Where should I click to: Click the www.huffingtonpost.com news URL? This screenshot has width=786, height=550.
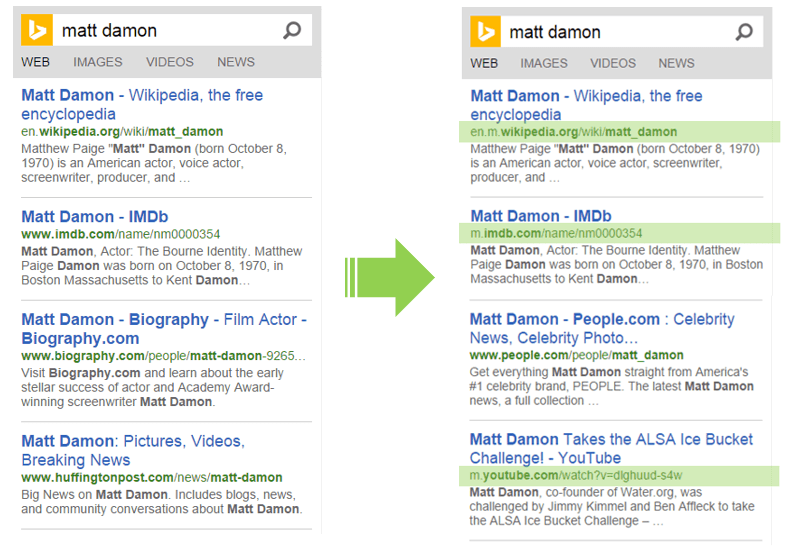coord(152,478)
